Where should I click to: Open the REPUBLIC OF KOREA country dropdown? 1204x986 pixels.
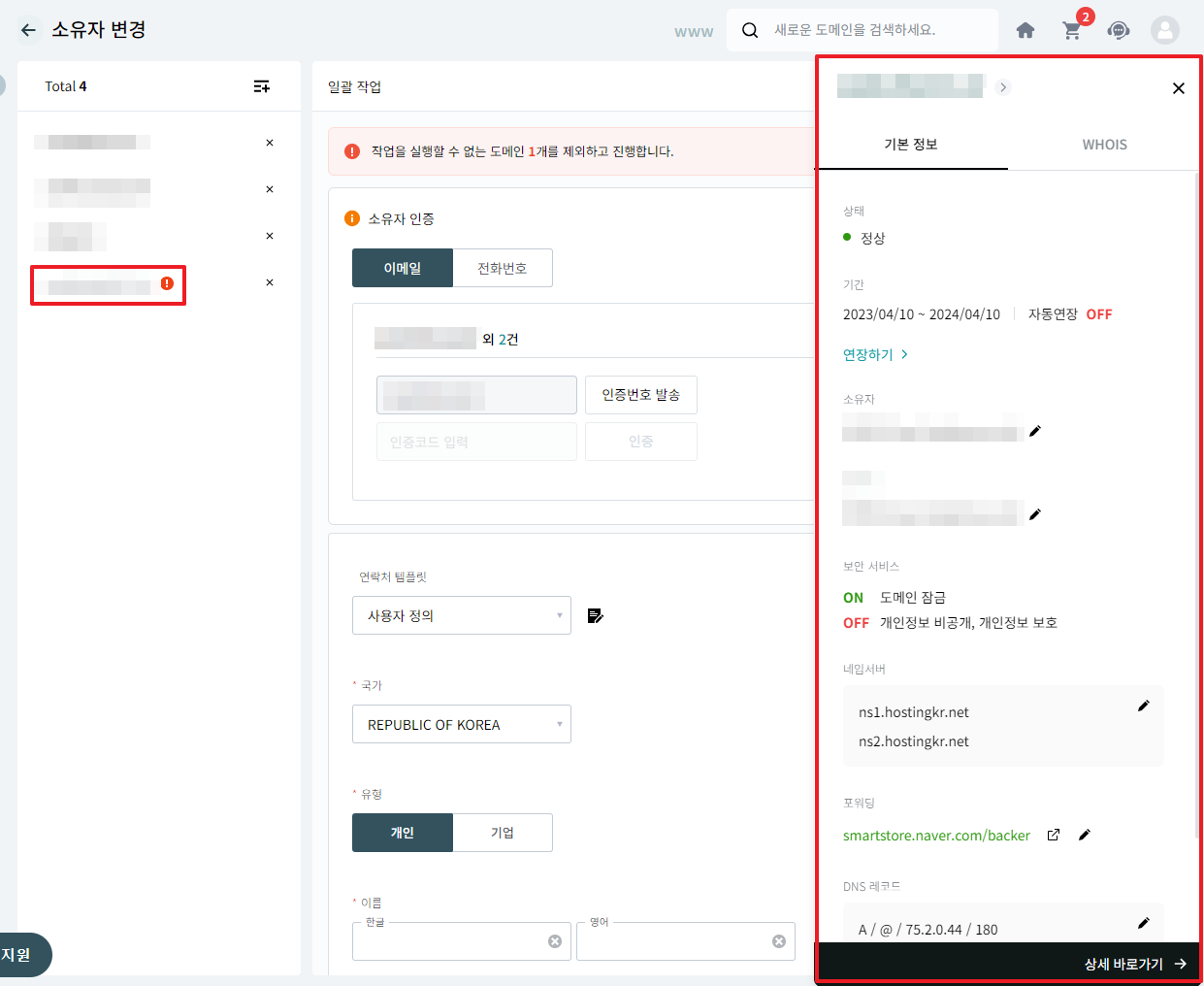pyautogui.click(x=461, y=724)
